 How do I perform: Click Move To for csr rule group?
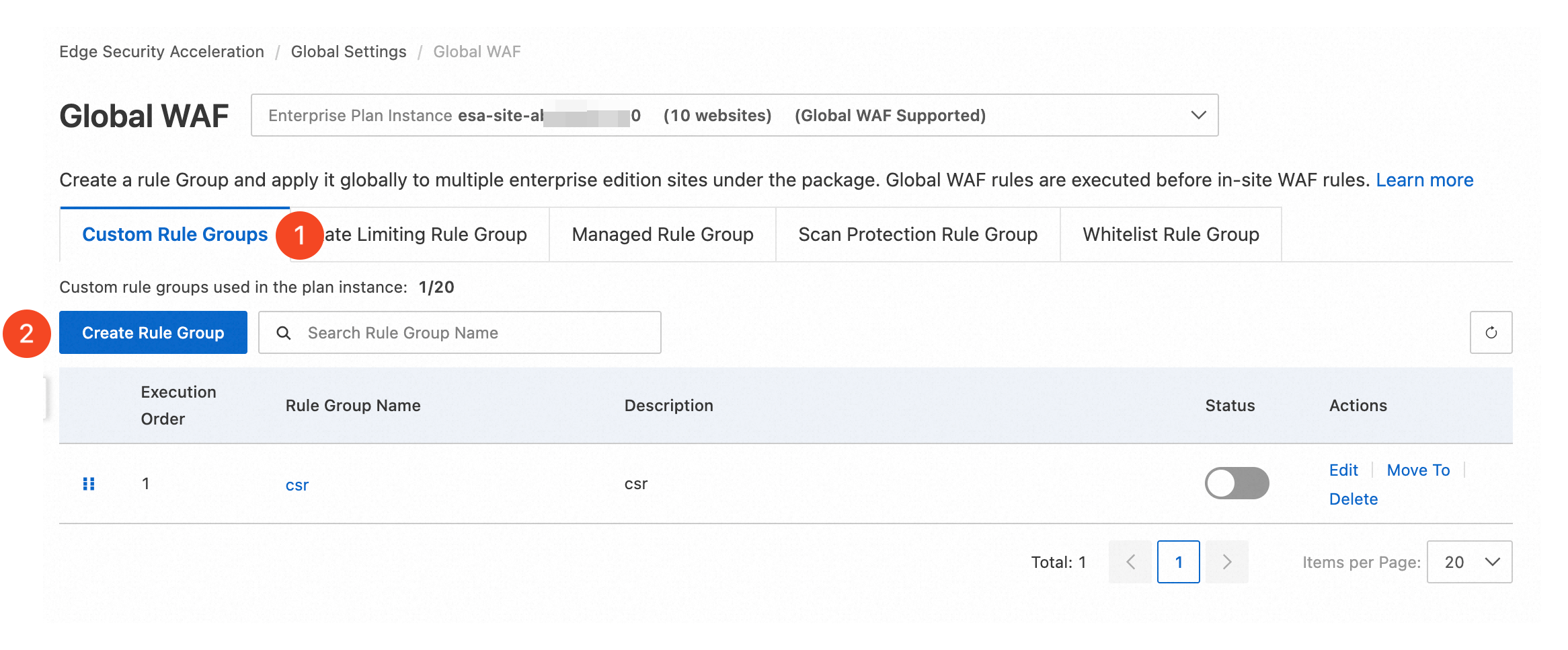(x=1418, y=470)
